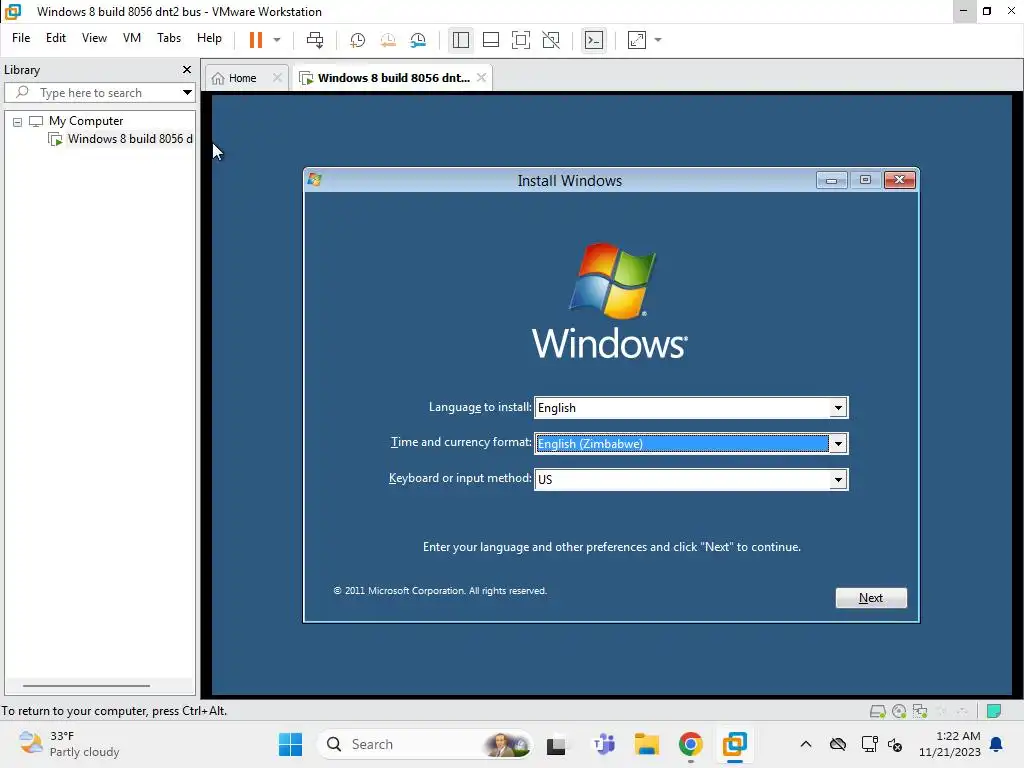Pause the virtual machine with orange button

(x=255, y=40)
